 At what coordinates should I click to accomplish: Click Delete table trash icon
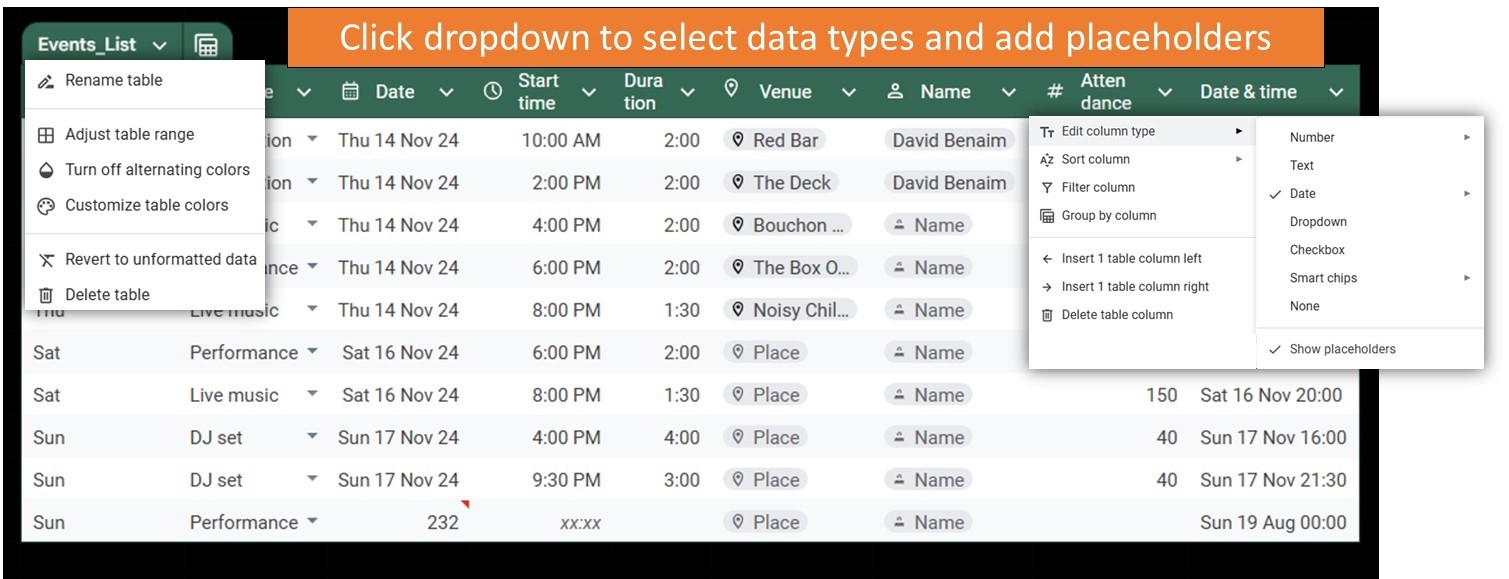tap(46, 295)
